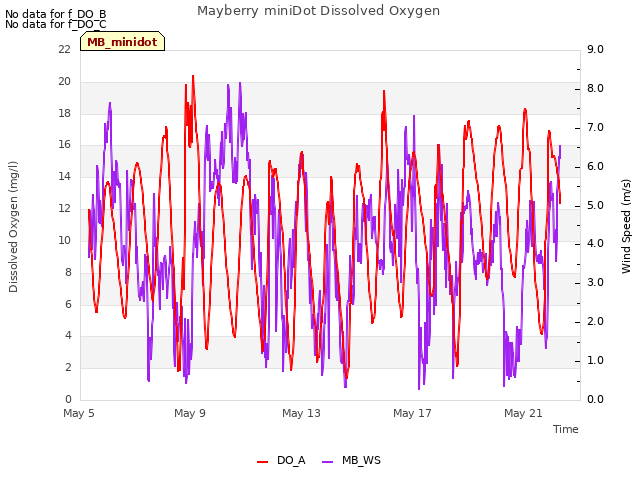This screenshot has height=480, width=640.
Task: Click 'No data for f_DO_C' message
Action: point(56,24)
